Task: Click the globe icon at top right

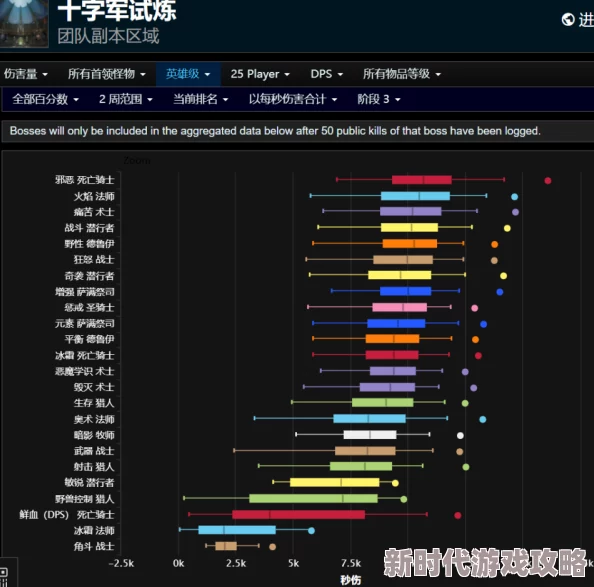Action: point(567,19)
